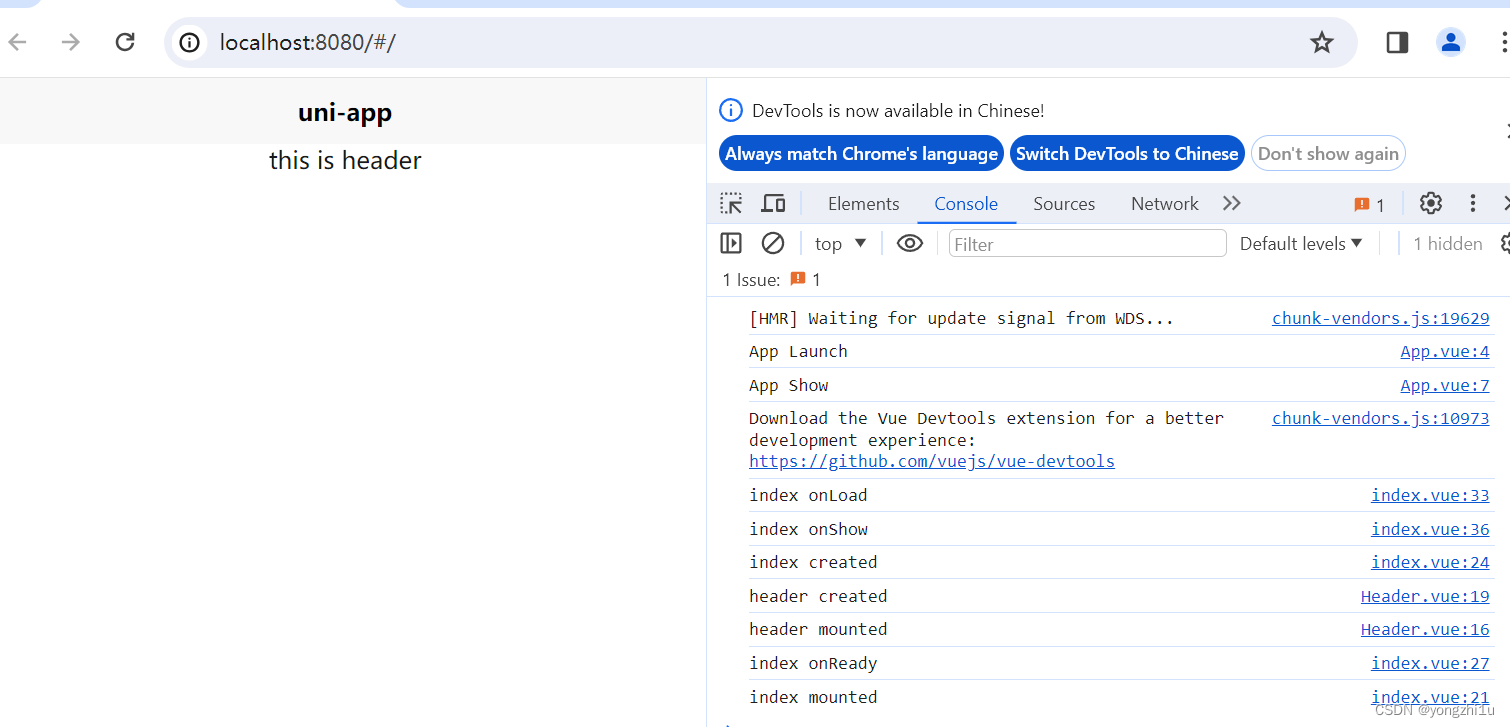Viewport: 1510px width, 727px height.
Task: Reload the page with refresh icon
Action: pos(125,42)
